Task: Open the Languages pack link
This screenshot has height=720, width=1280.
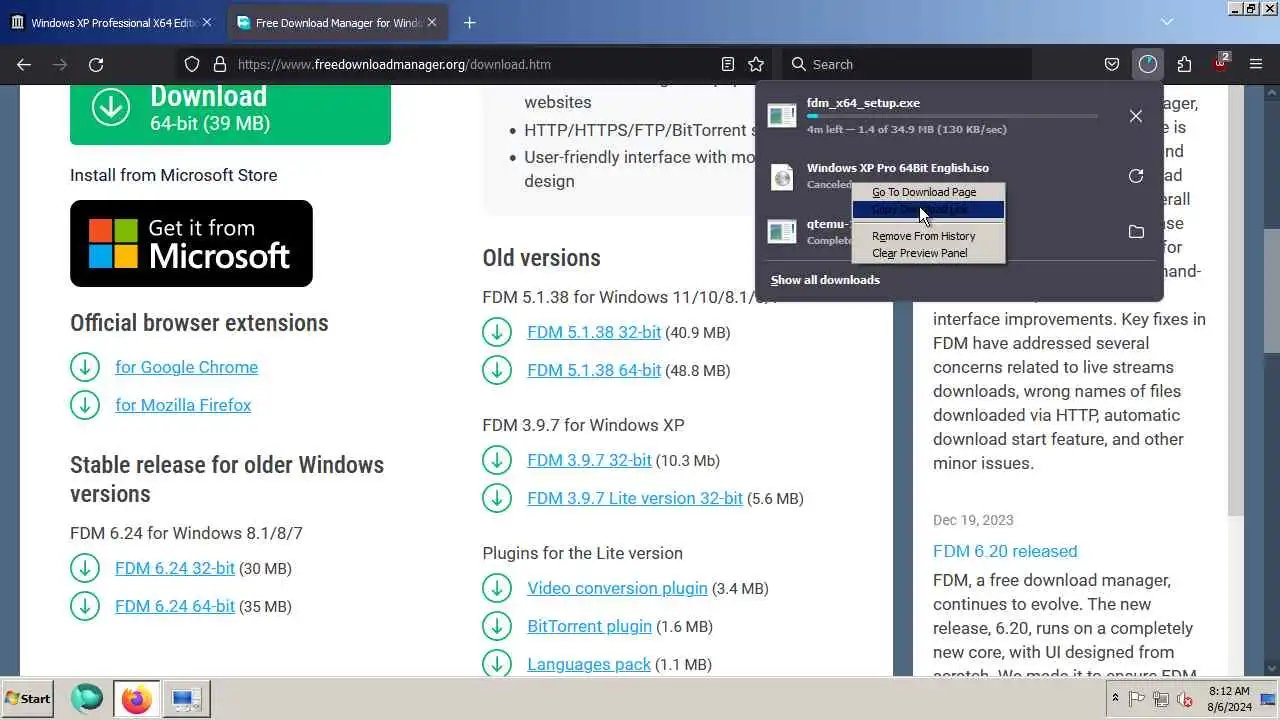Action: 589,664
